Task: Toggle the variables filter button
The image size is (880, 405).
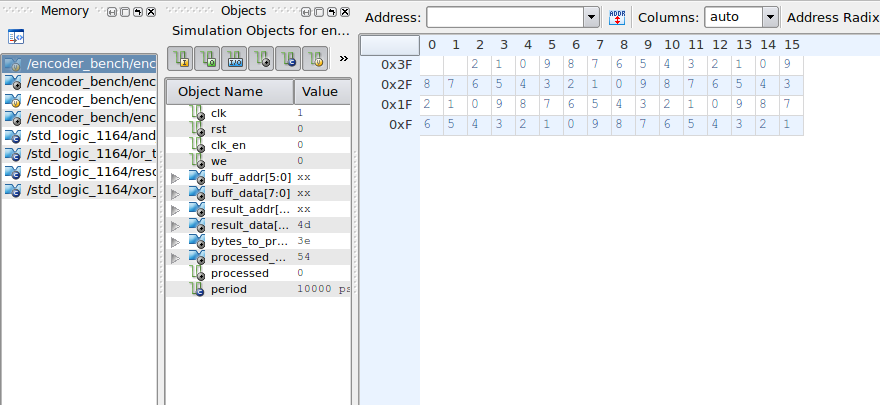Action: tap(315, 58)
